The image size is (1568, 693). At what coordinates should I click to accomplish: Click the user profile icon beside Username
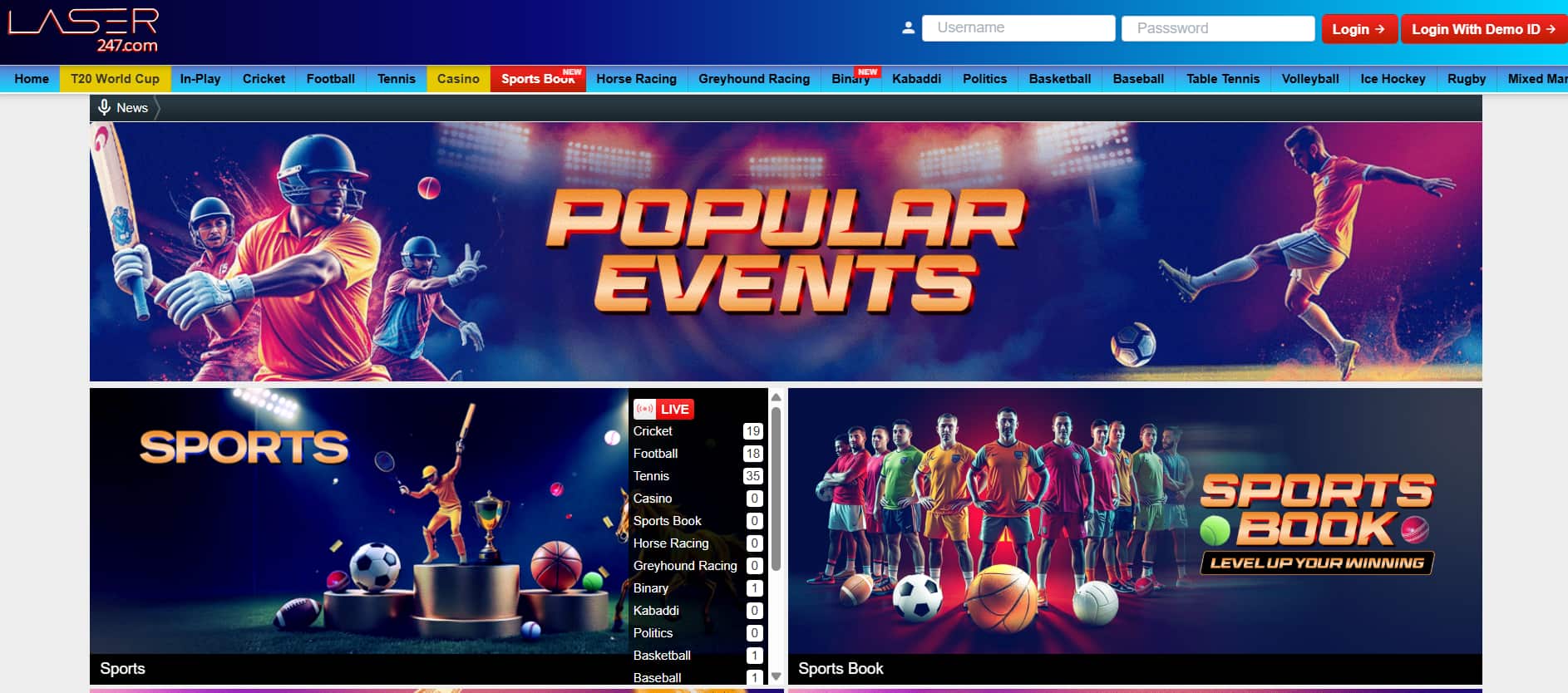coord(908,28)
